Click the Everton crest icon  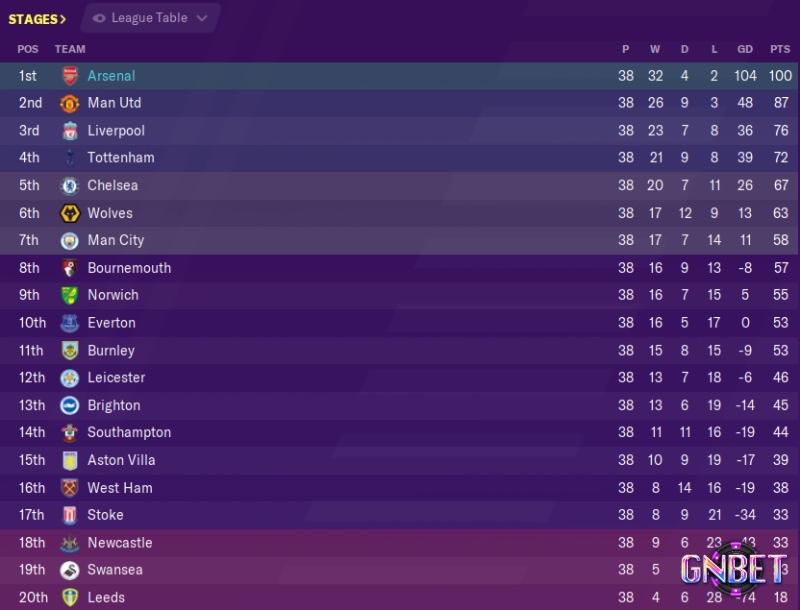point(69,323)
